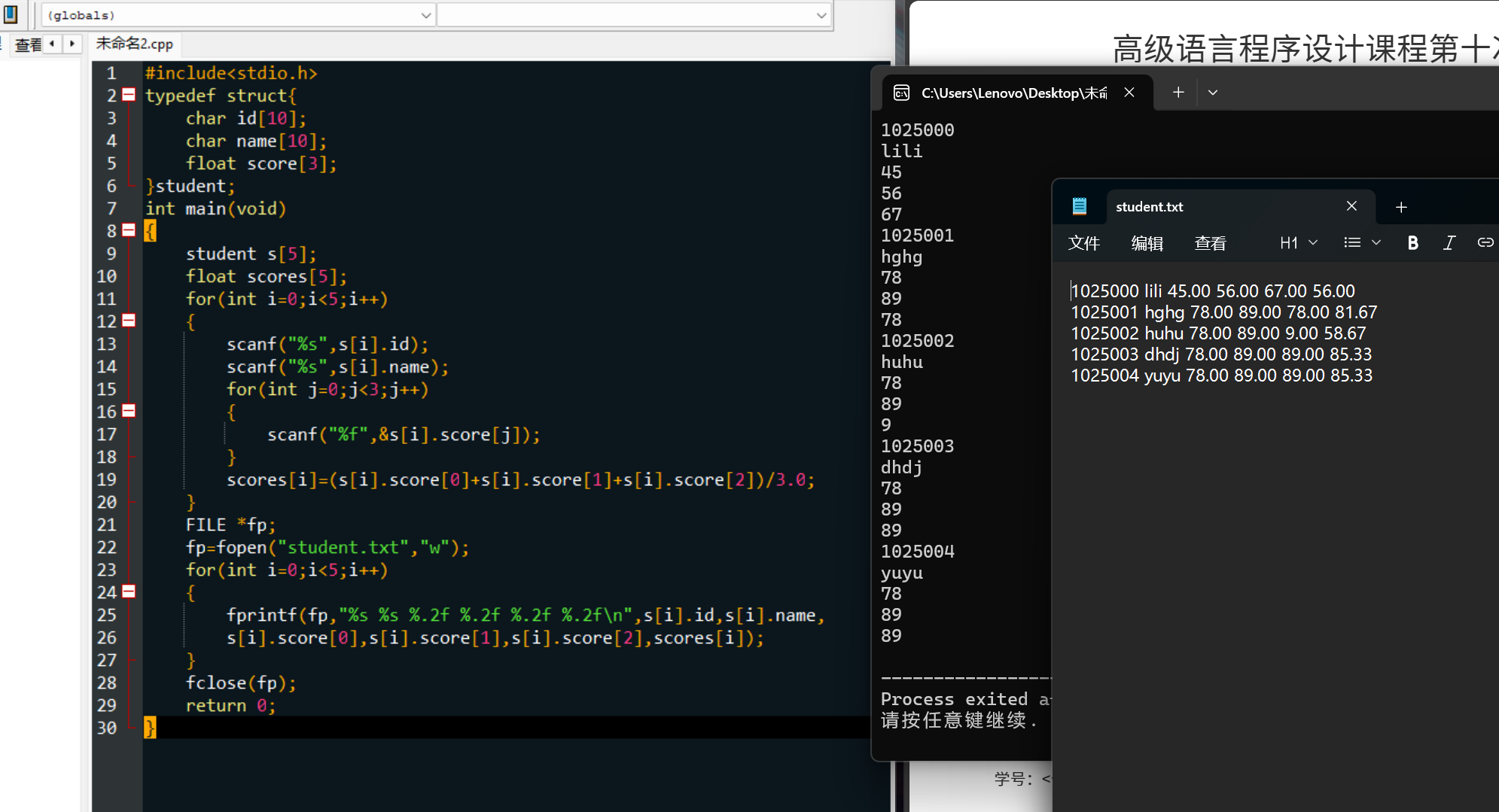Open the H1 heading dropdown in Notepad
1499x812 pixels.
(1299, 242)
